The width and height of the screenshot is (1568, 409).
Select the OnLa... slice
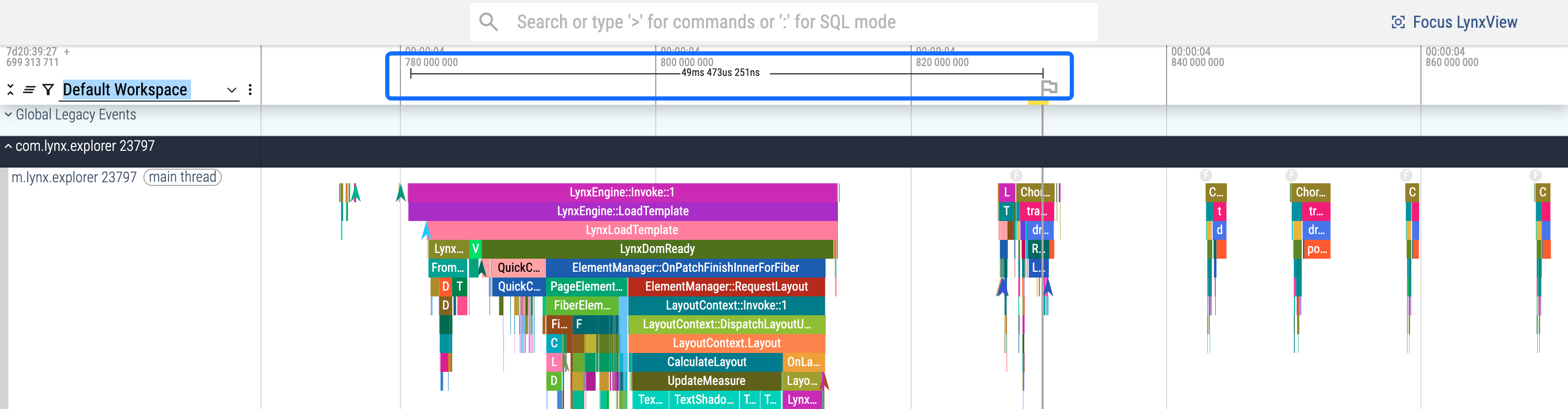(x=803, y=362)
